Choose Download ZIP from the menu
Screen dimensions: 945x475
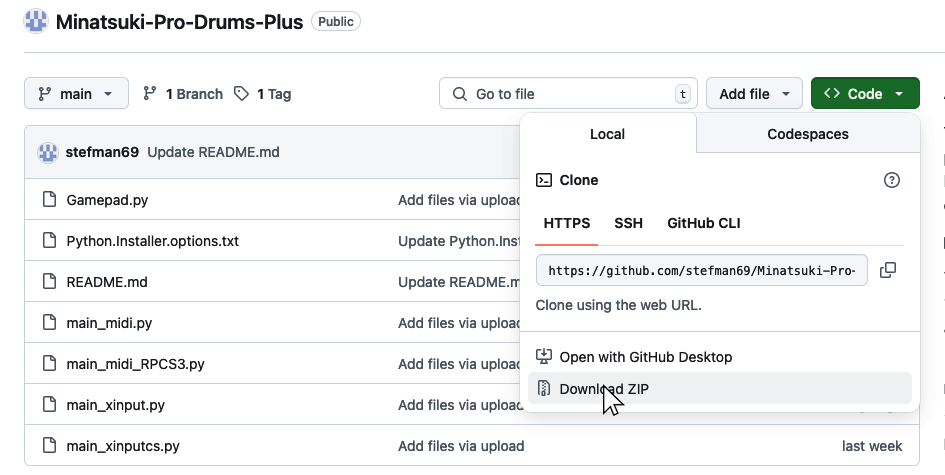point(720,389)
